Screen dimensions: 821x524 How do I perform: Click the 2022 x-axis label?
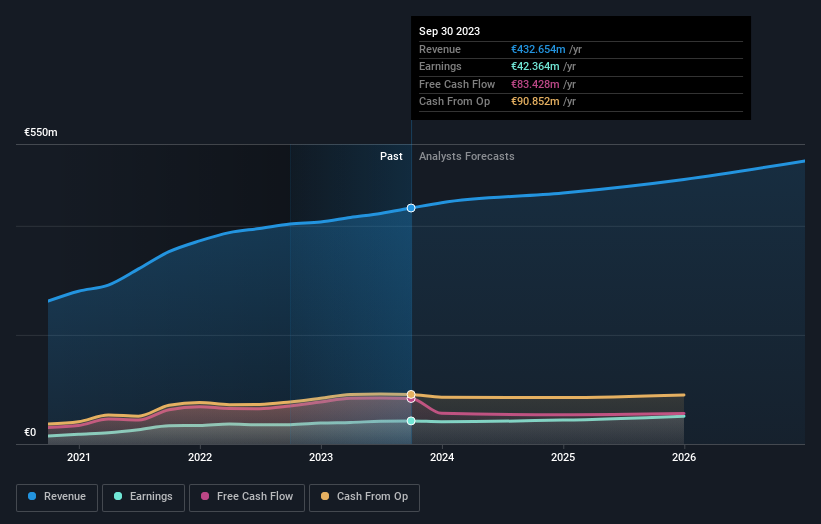coord(200,457)
